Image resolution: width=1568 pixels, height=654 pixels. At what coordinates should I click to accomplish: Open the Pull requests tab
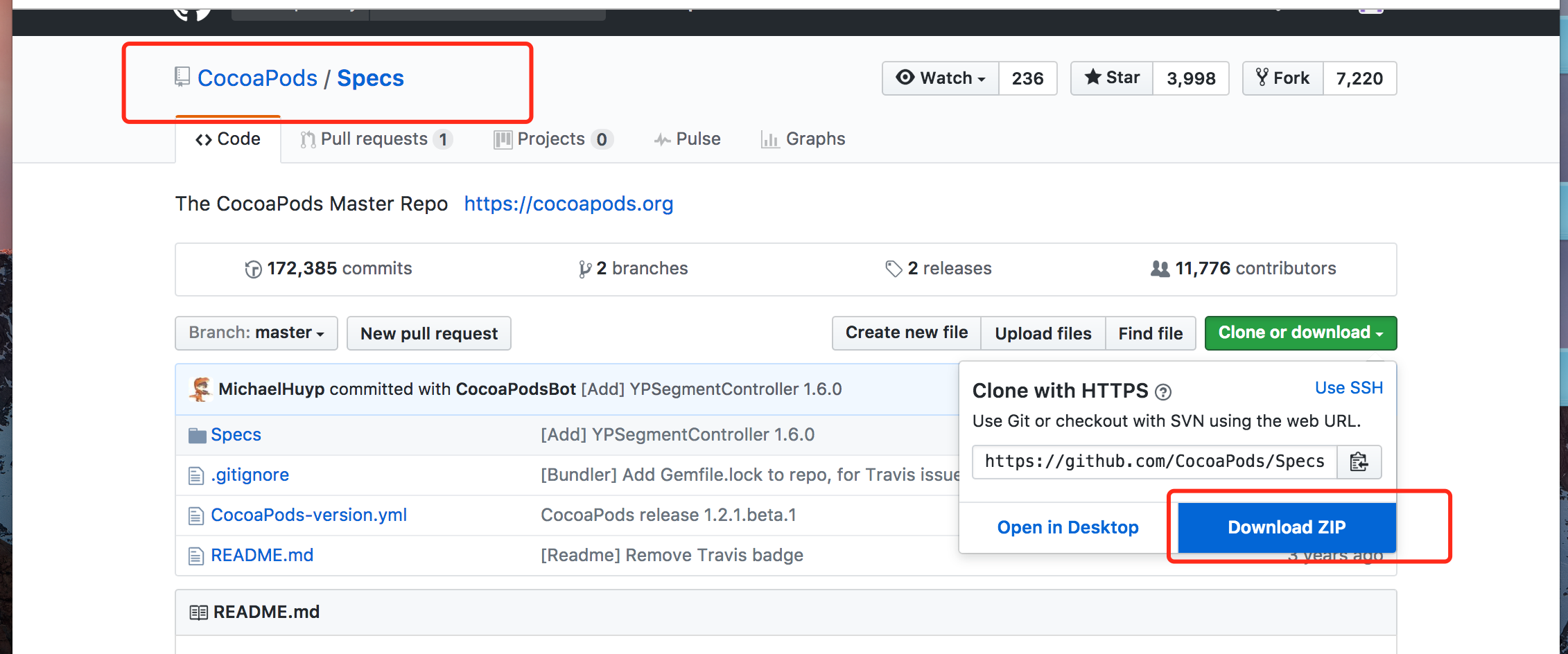click(x=376, y=139)
